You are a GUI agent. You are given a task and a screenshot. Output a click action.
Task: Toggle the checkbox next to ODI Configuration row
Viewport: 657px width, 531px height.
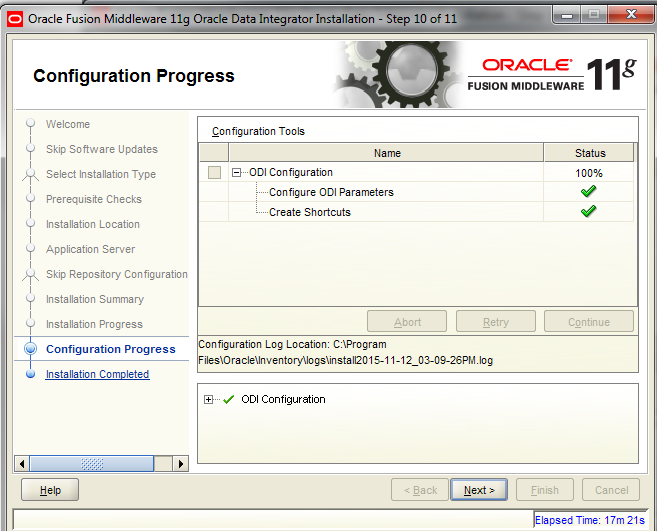tap(214, 172)
